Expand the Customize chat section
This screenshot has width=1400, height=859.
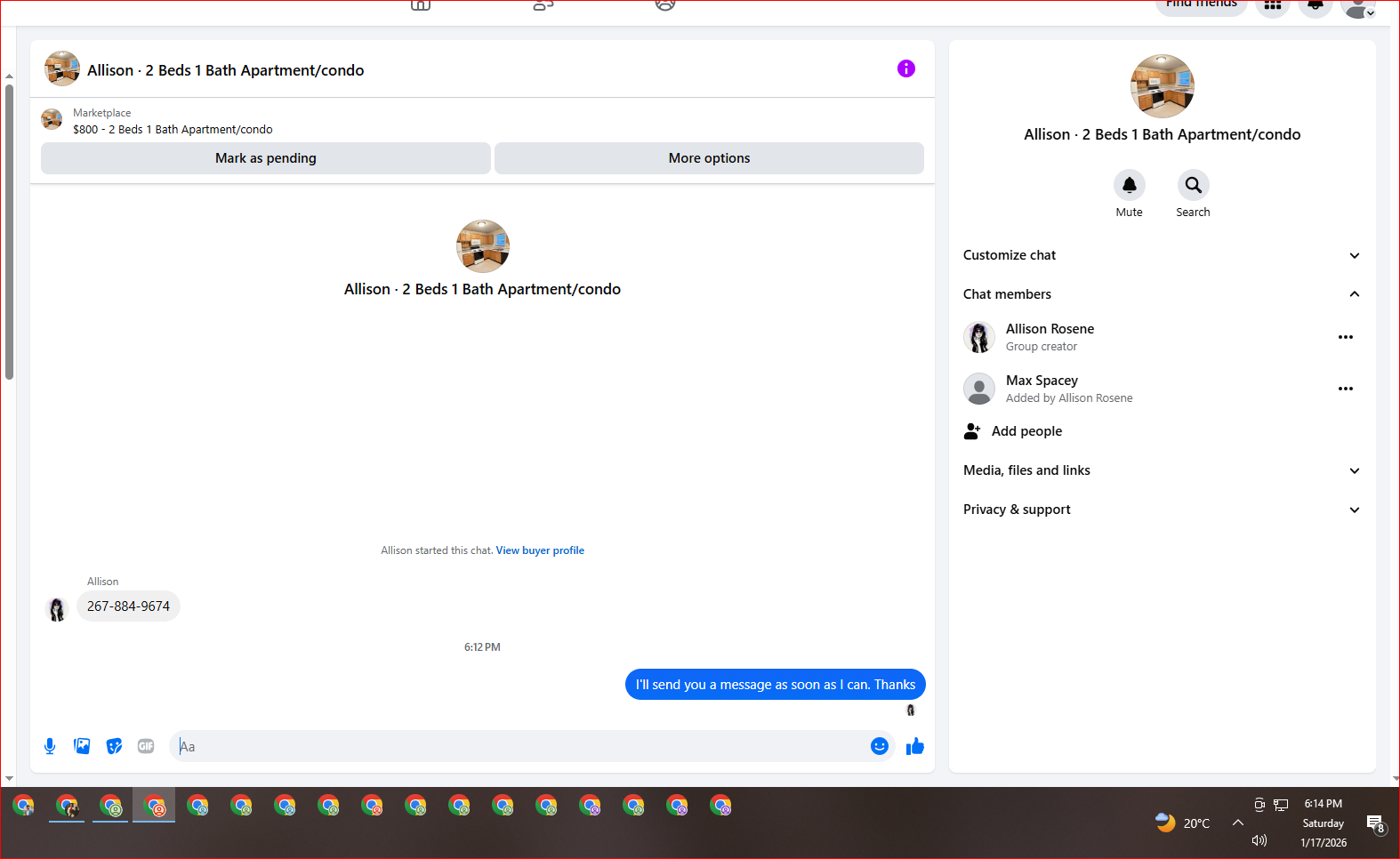tap(1162, 255)
